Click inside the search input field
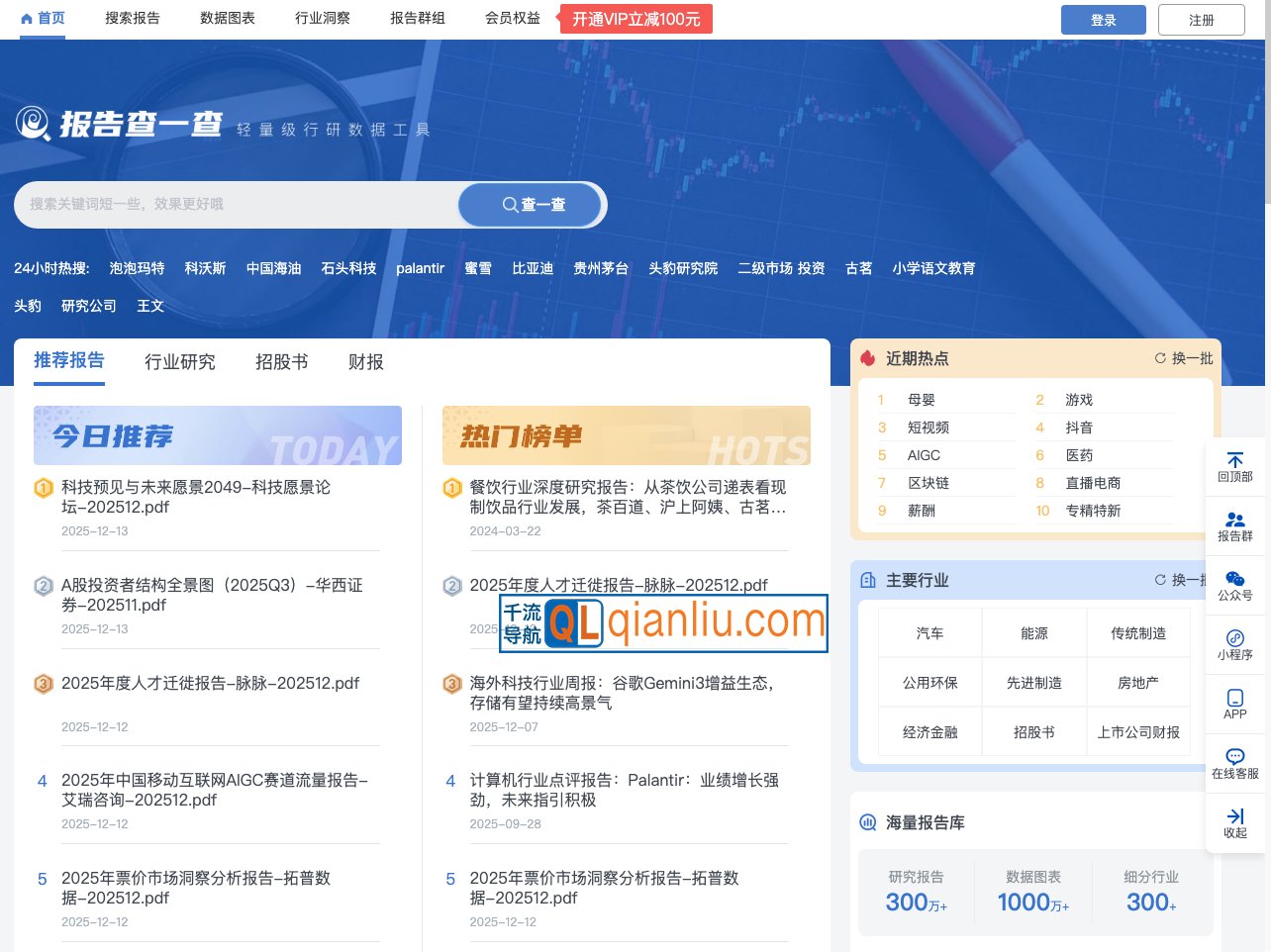The image size is (1271, 952). point(238,205)
